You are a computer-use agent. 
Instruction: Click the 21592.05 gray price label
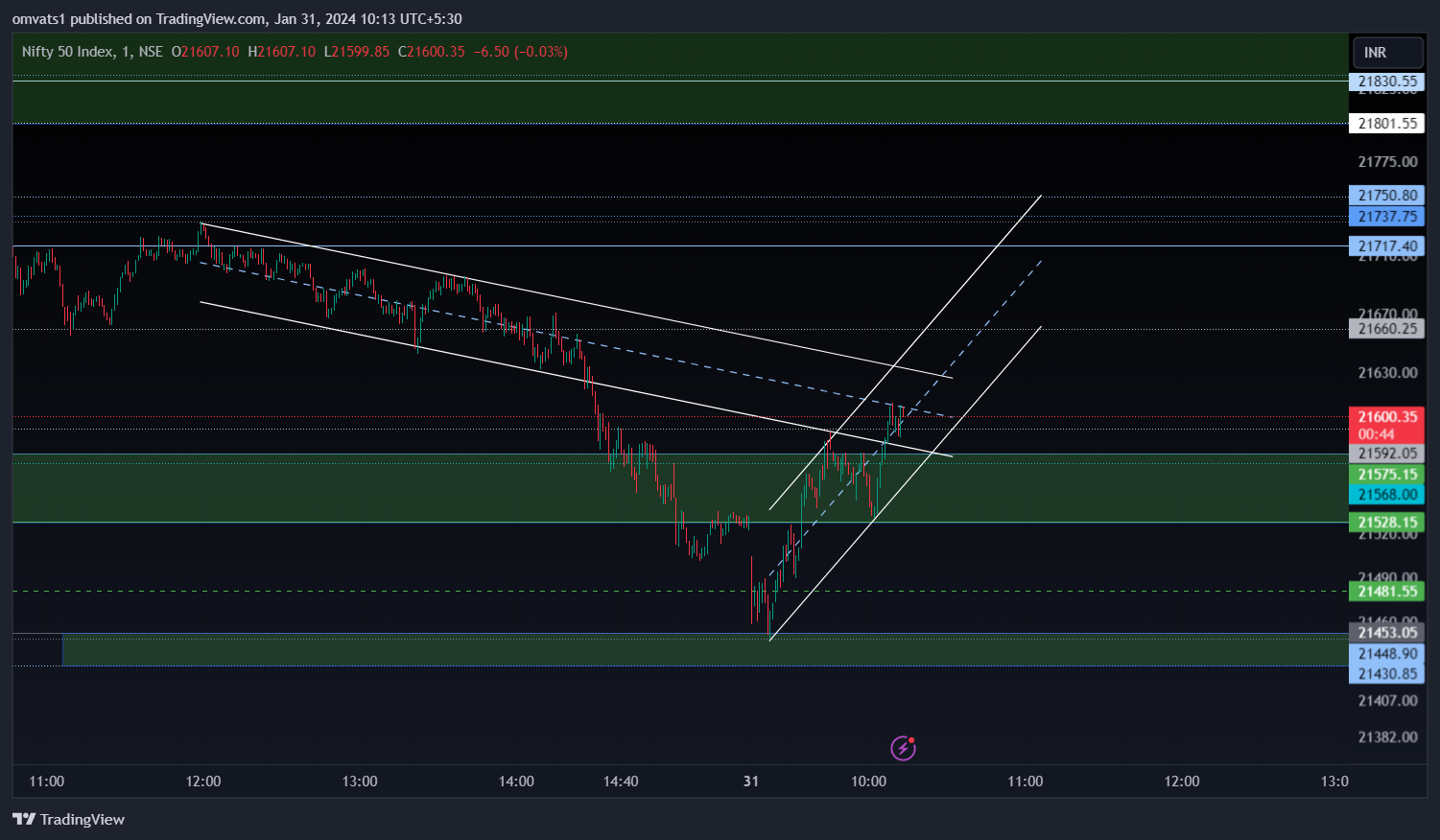coord(1386,454)
